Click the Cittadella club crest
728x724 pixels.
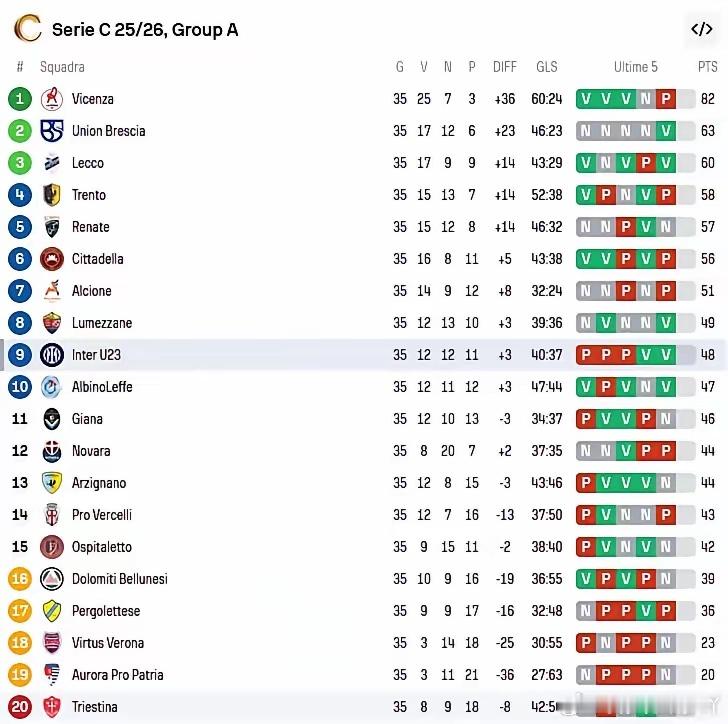52,259
